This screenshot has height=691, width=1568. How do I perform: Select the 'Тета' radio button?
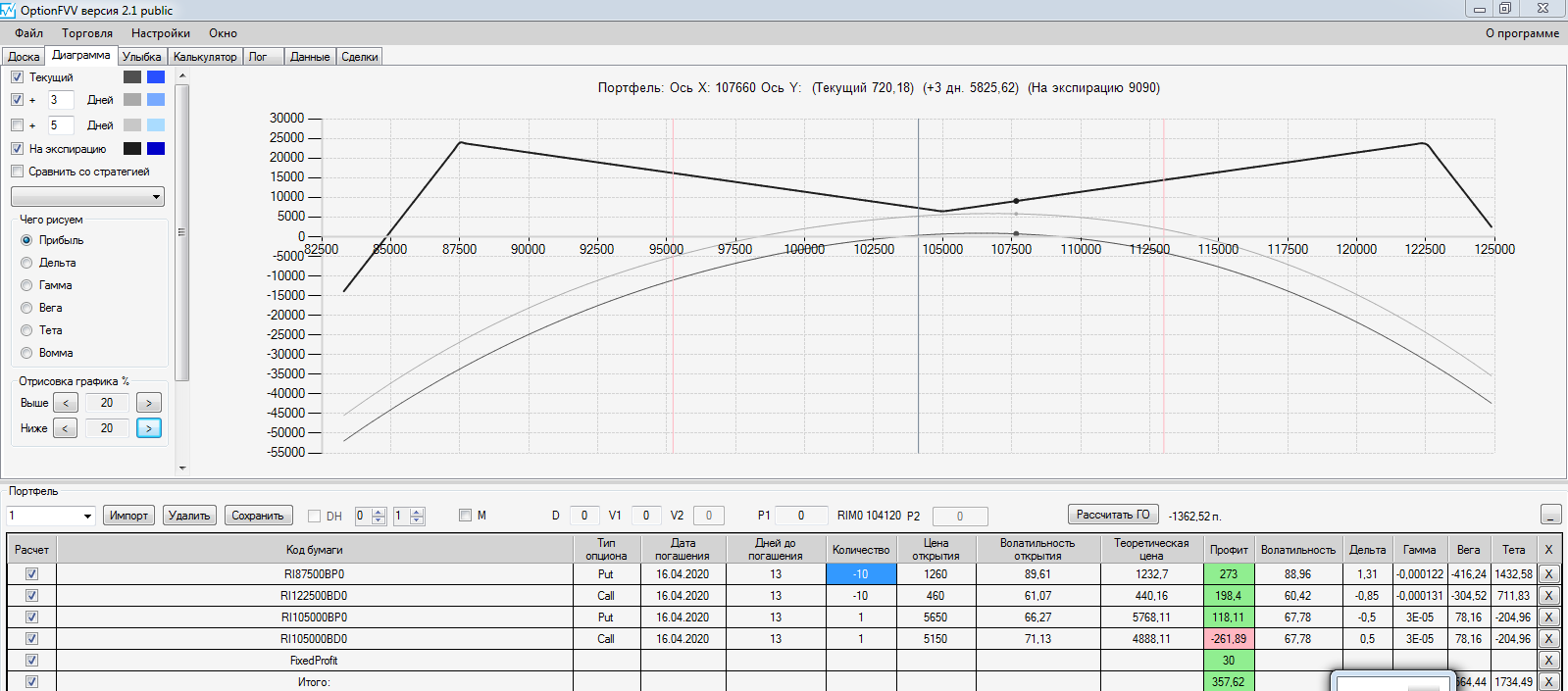[x=26, y=330]
